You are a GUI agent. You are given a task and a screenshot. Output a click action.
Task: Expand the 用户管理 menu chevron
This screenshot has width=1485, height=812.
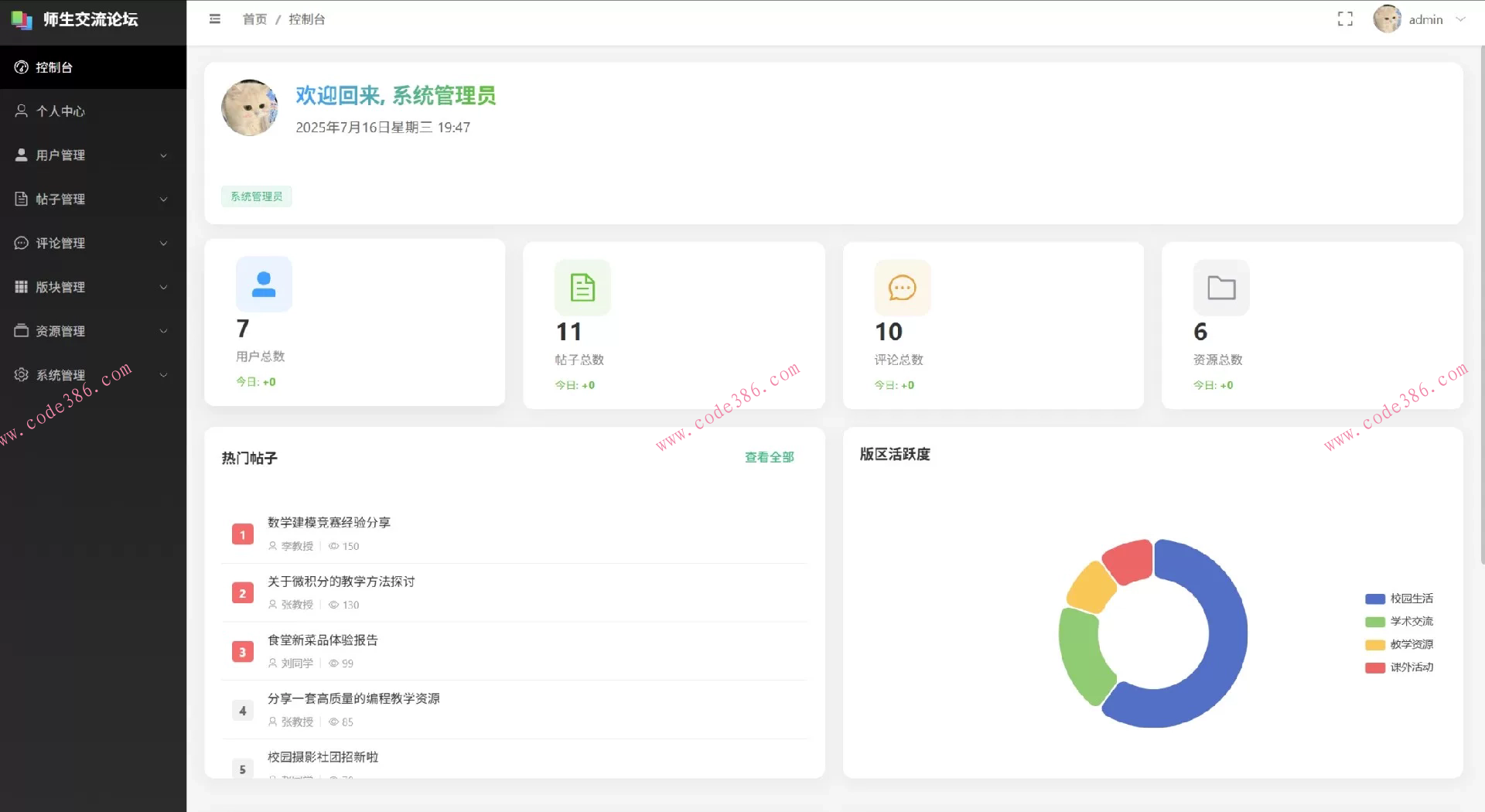coord(163,155)
